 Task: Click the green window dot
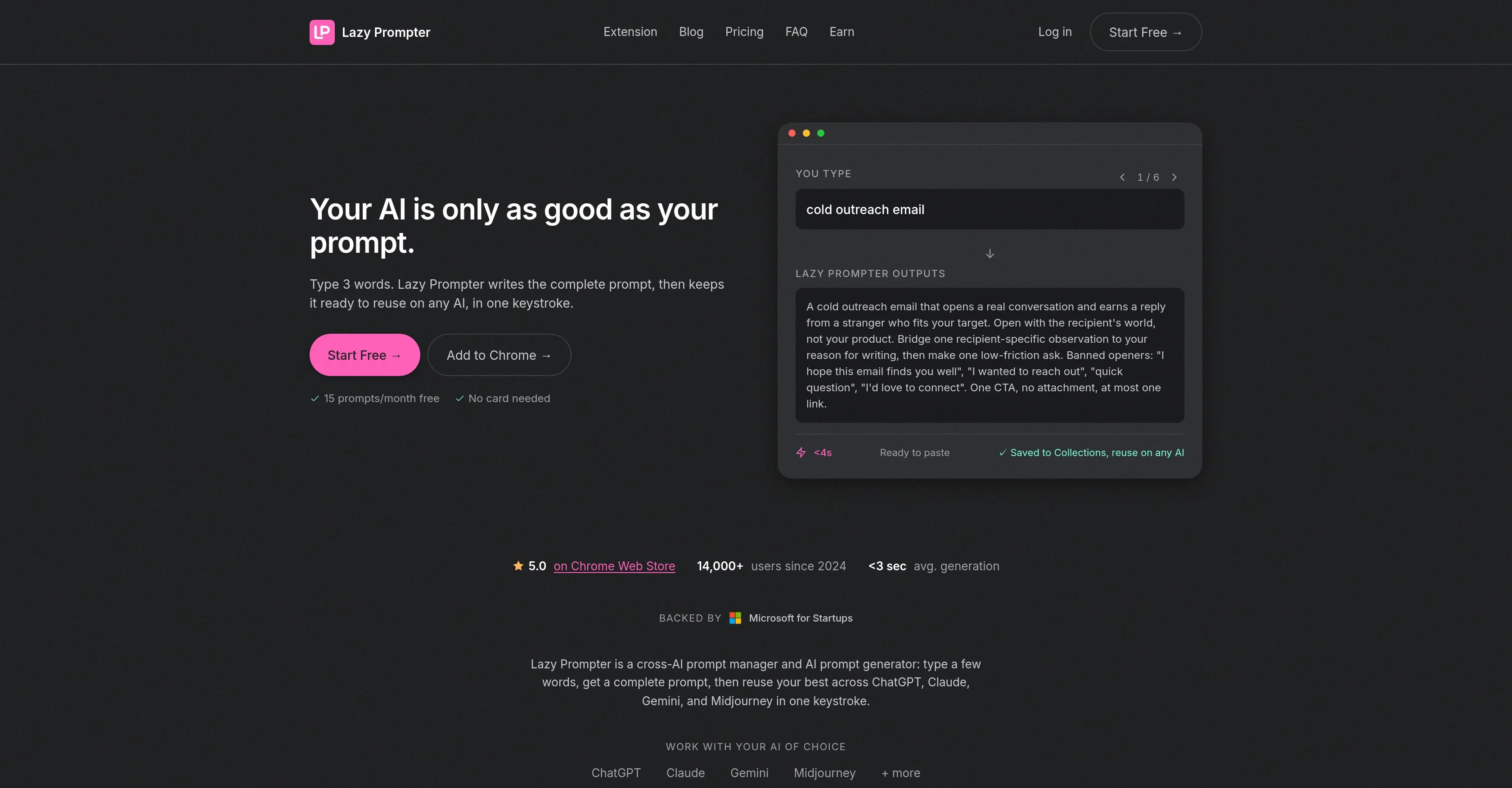(820, 133)
